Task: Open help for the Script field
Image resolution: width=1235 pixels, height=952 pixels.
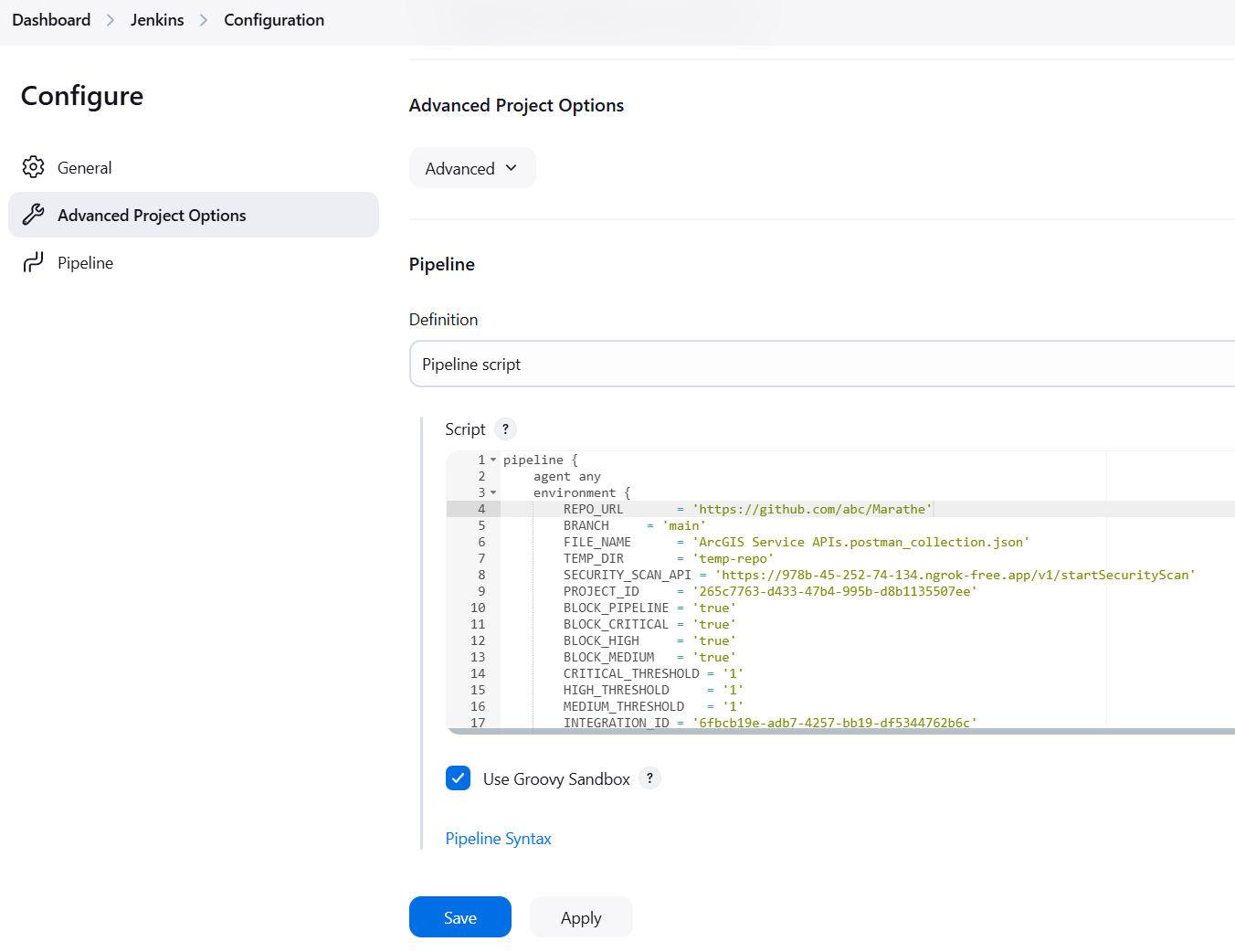Action: click(505, 428)
